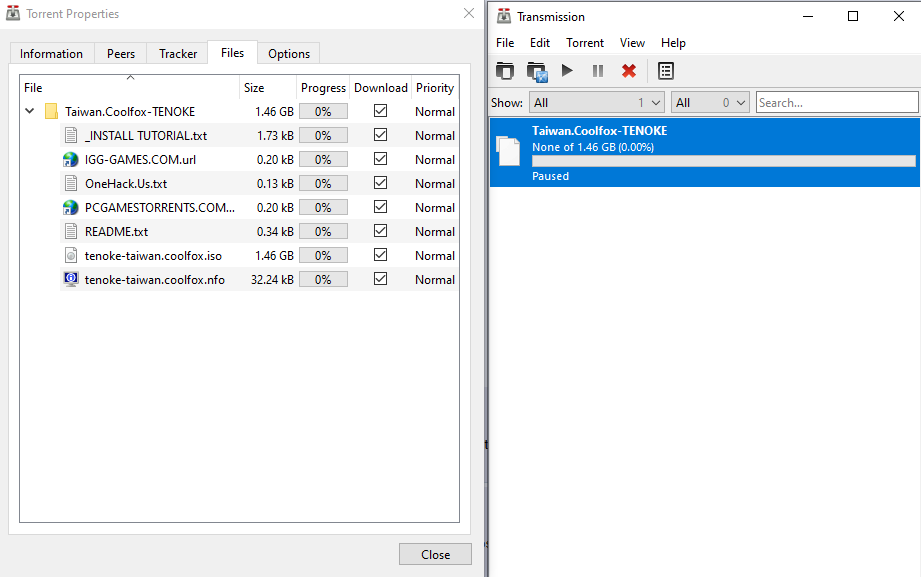Viewport: 921px width, 577px height.
Task: Click the Close button in Torrent Properties
Action: click(435, 554)
